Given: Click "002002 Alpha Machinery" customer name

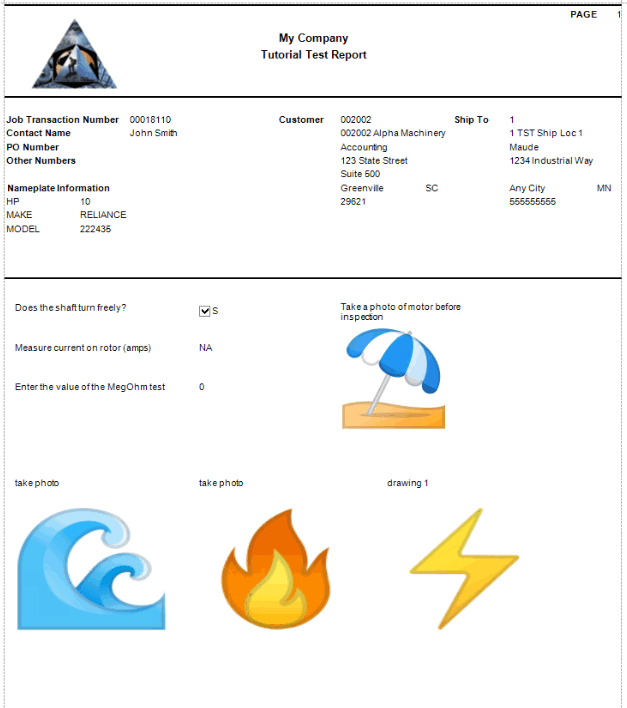Looking at the screenshot, I should click(393, 133).
